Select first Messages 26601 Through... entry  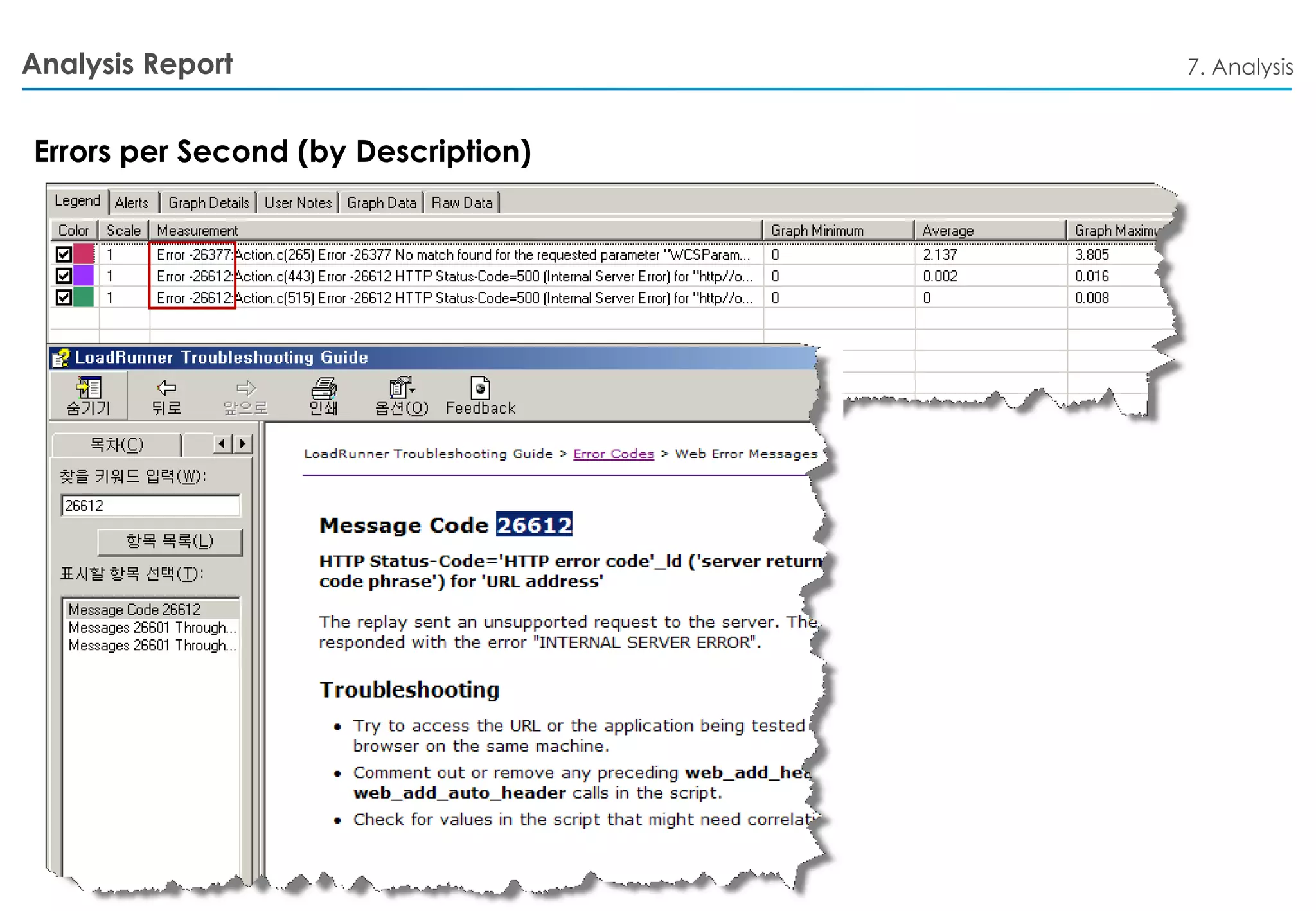[152, 627]
